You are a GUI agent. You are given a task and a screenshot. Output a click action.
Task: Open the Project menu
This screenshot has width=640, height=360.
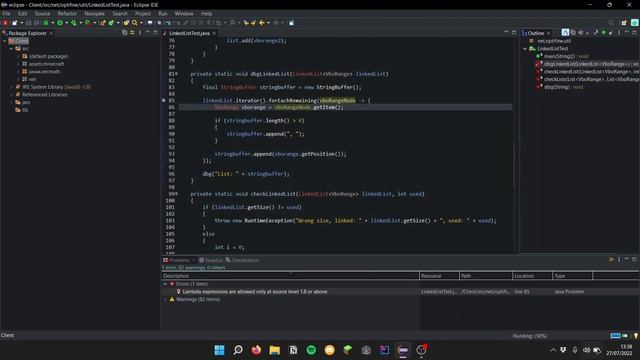(x=143, y=13)
